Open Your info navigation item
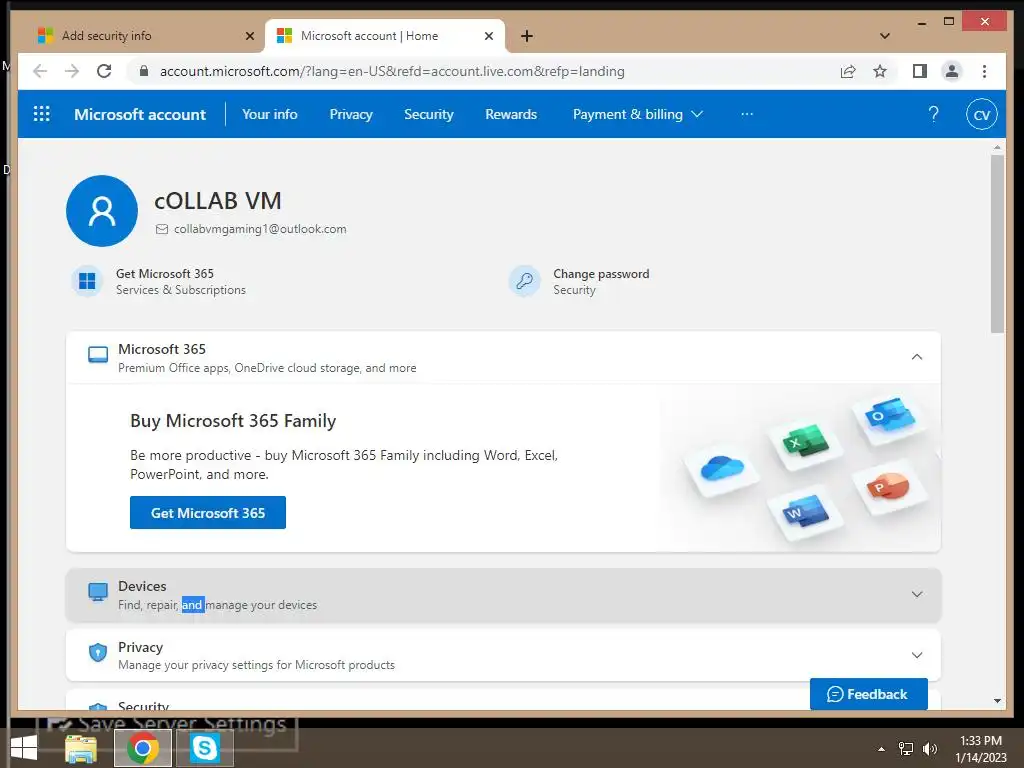The image size is (1024, 768). point(270,114)
